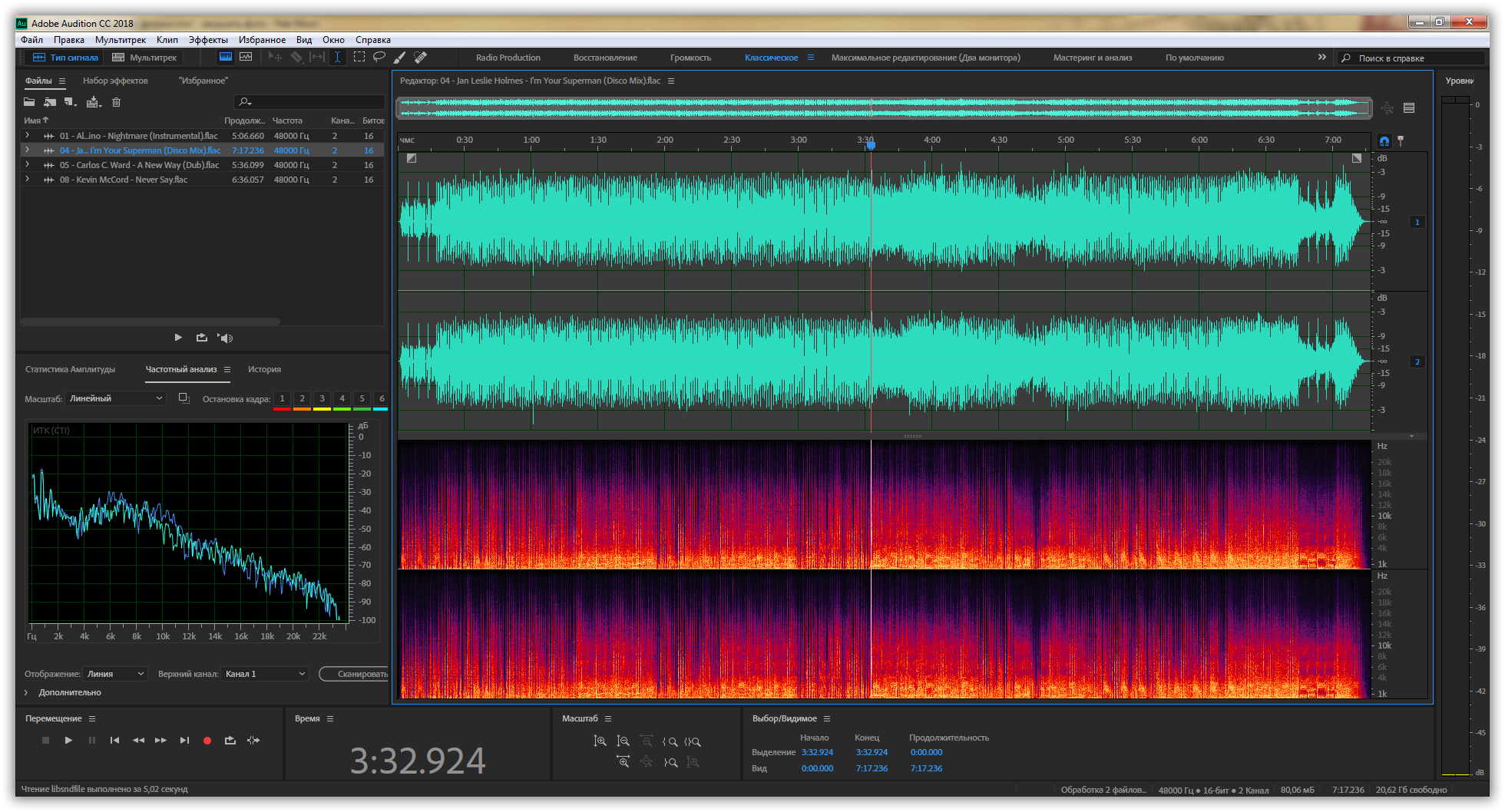Click hold frame button 1 (red)

click(282, 399)
